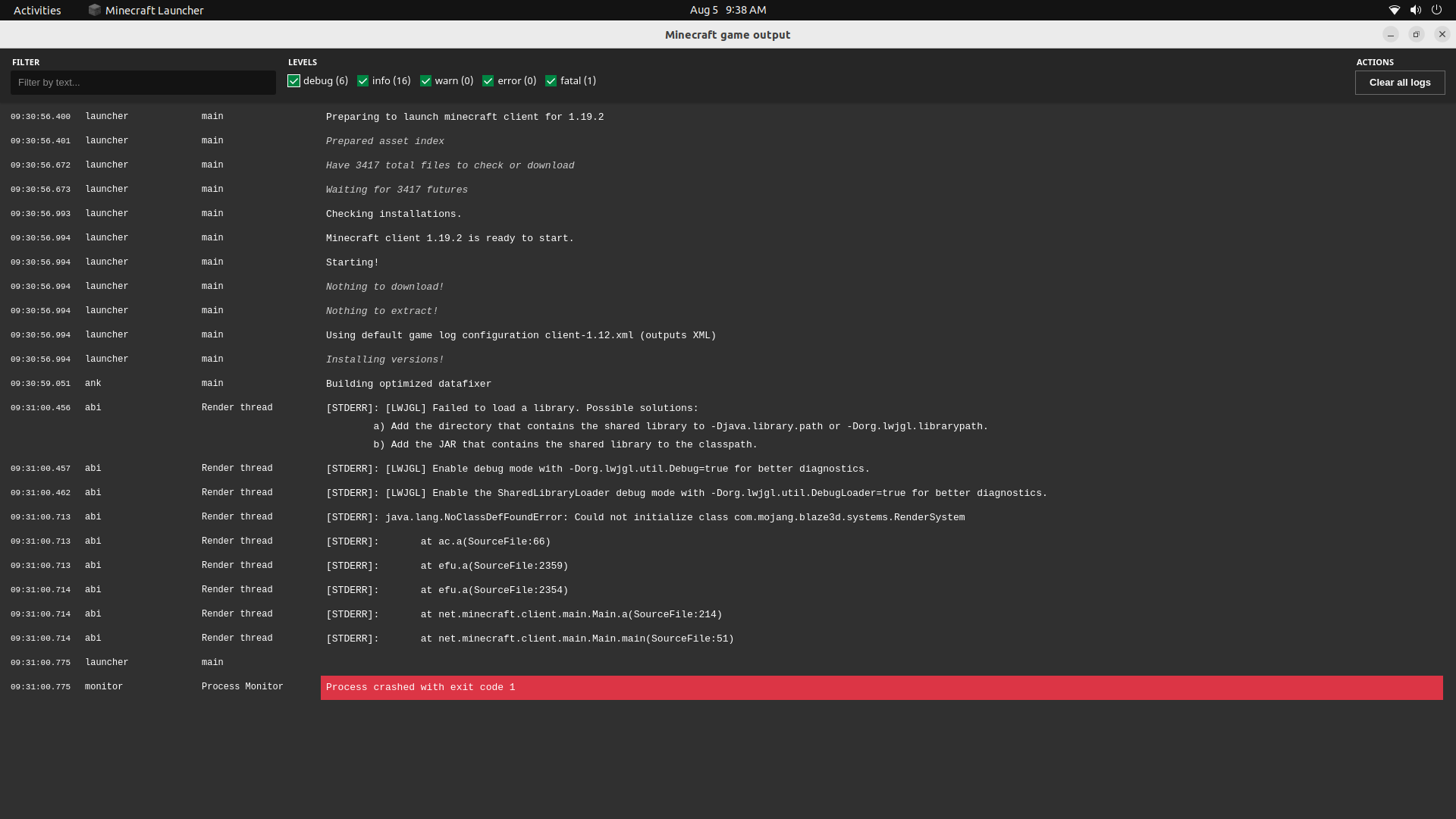Screen dimensions: 1456x819
Task: Open the power menu icon
Action: (1436, 10)
